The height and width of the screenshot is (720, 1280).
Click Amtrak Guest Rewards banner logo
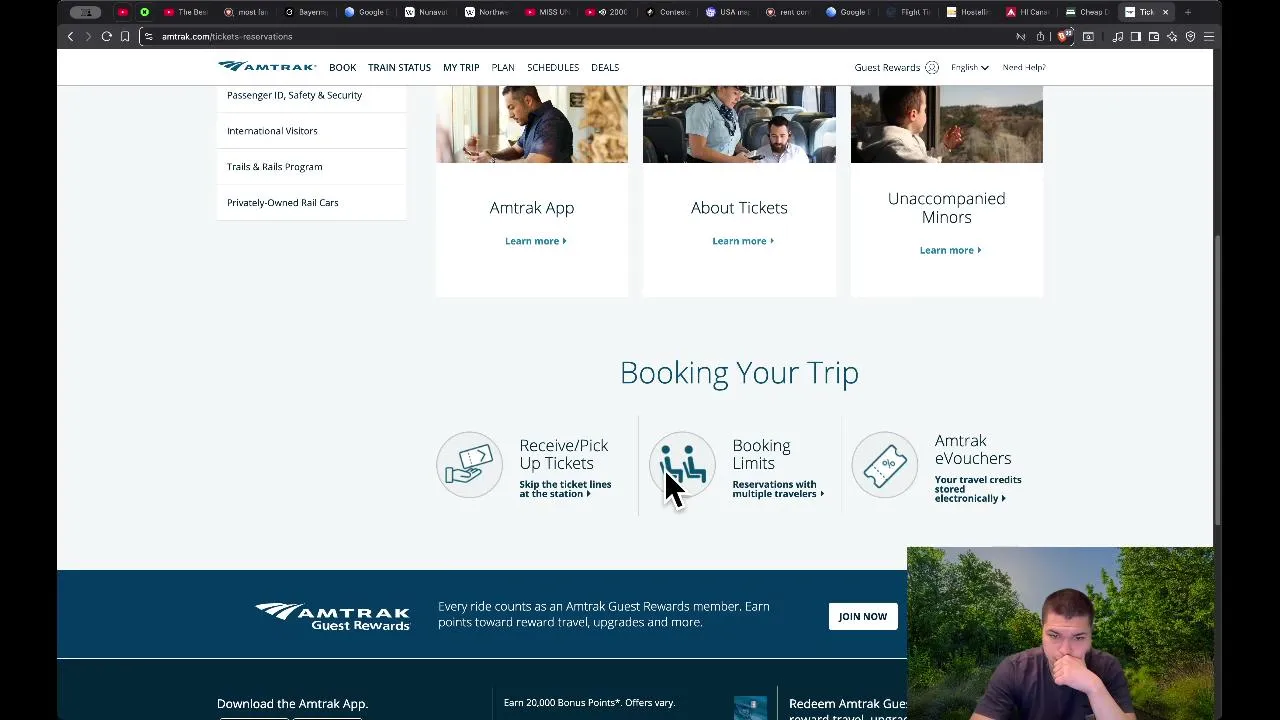(332, 616)
